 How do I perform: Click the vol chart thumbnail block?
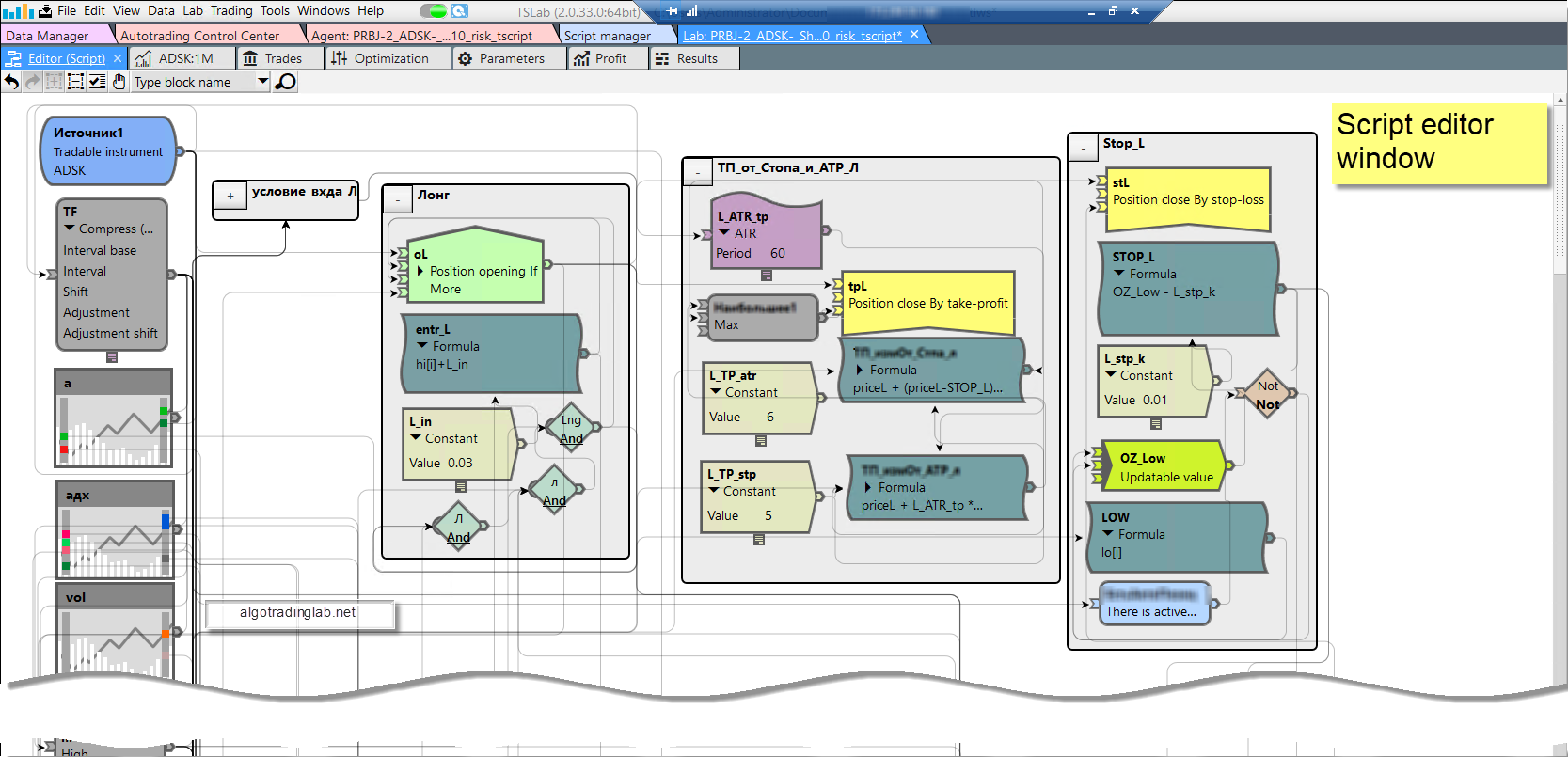click(x=114, y=629)
